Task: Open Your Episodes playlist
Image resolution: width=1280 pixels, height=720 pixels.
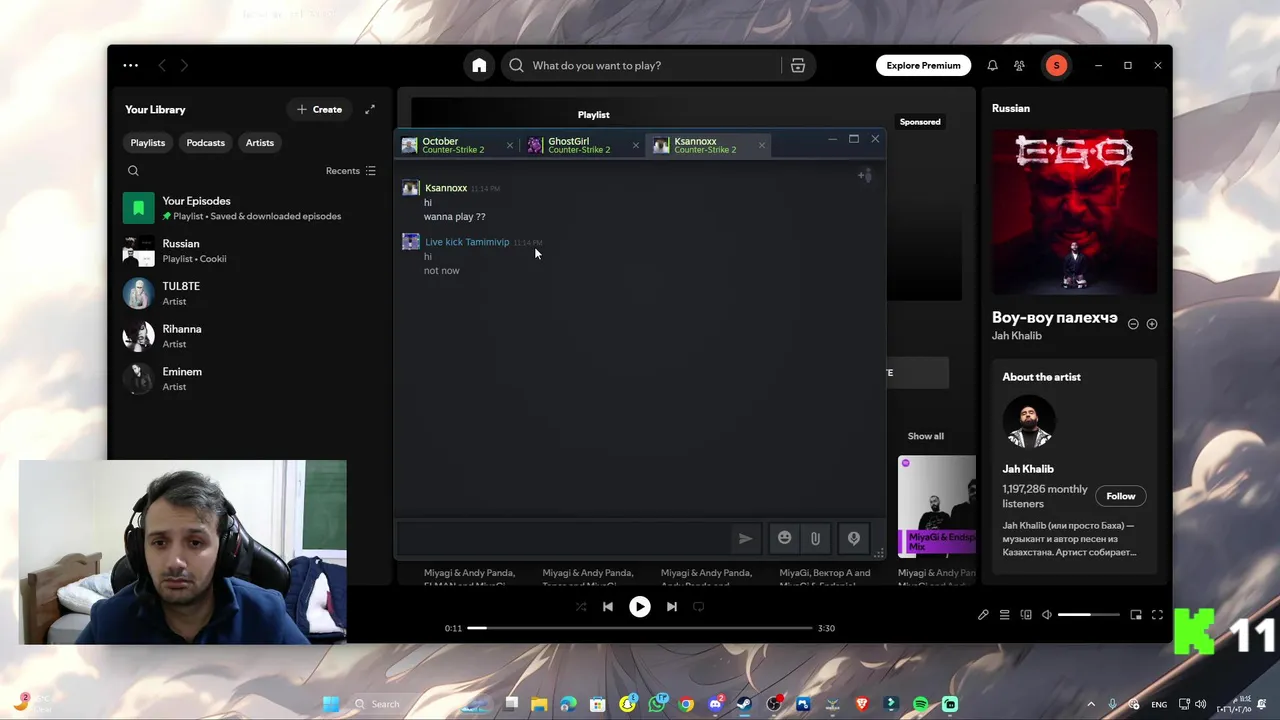Action: 250,208
